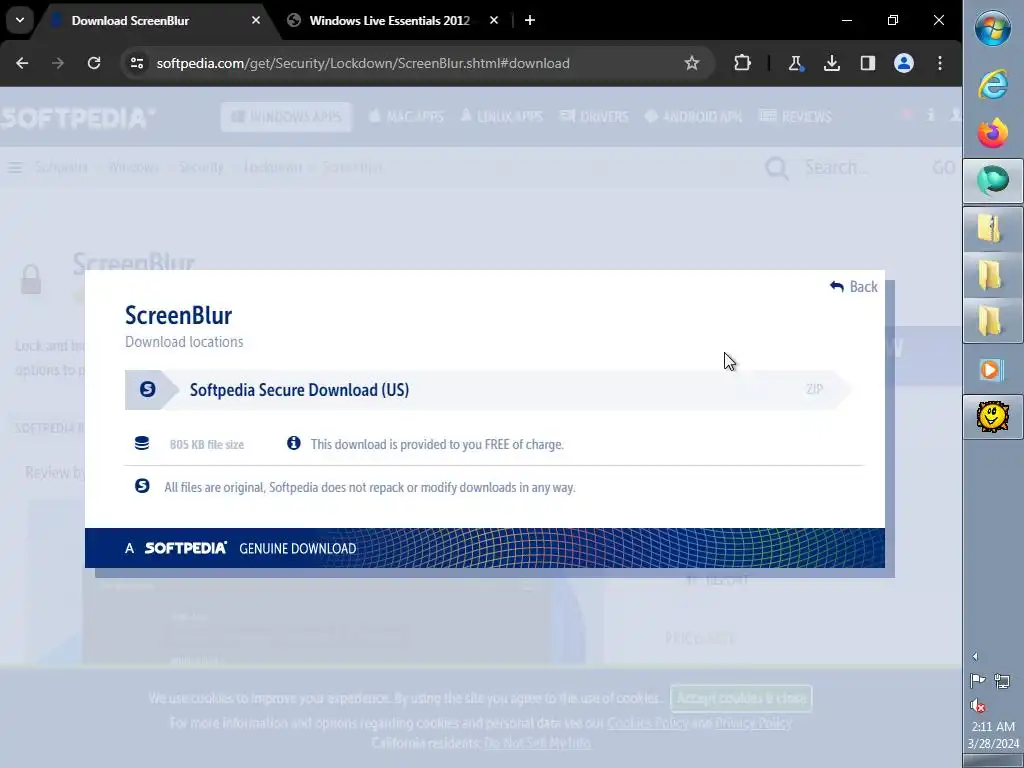Click the Security breadcrumb link
Screen dimensions: 1024x768
pyautogui.click(x=201, y=167)
